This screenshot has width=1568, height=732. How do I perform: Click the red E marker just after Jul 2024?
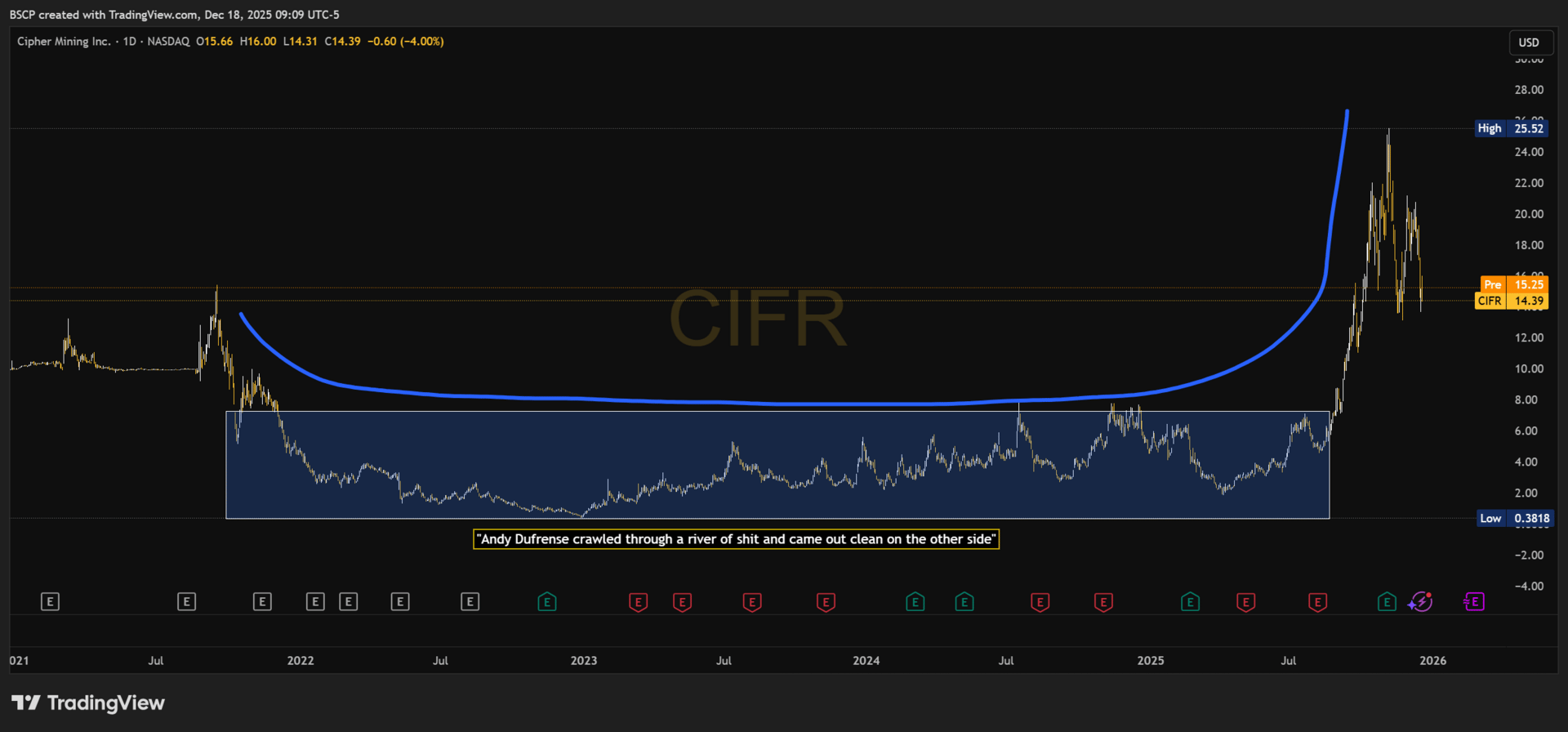coord(1040,602)
